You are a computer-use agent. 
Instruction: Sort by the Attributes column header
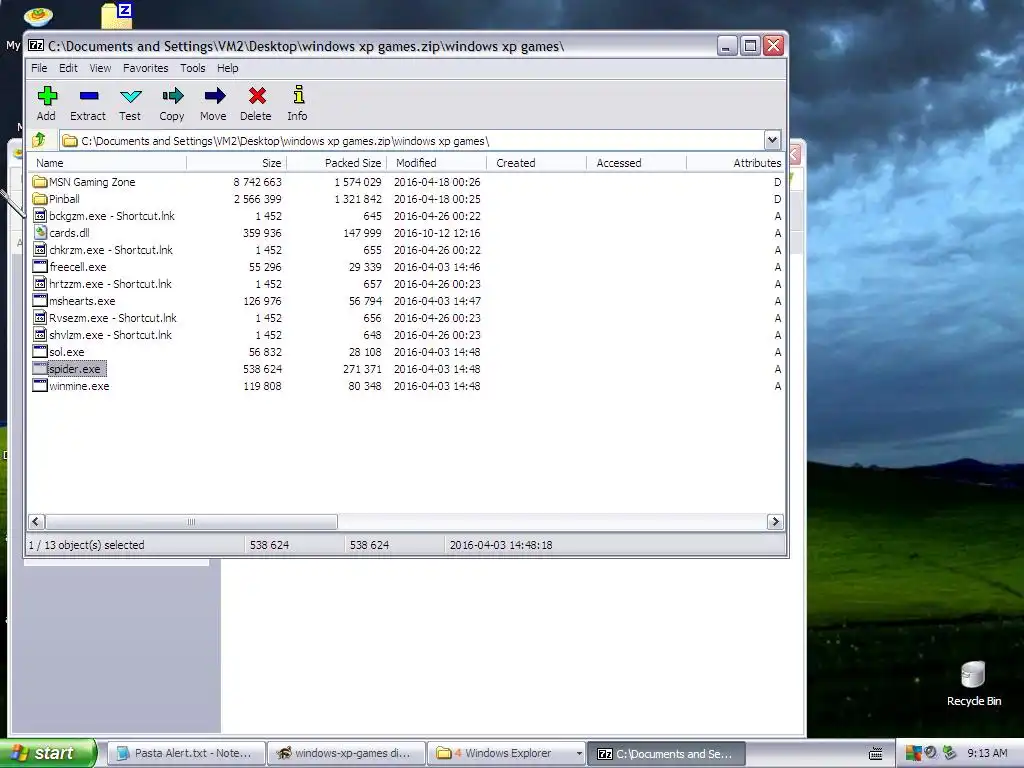[736, 163]
